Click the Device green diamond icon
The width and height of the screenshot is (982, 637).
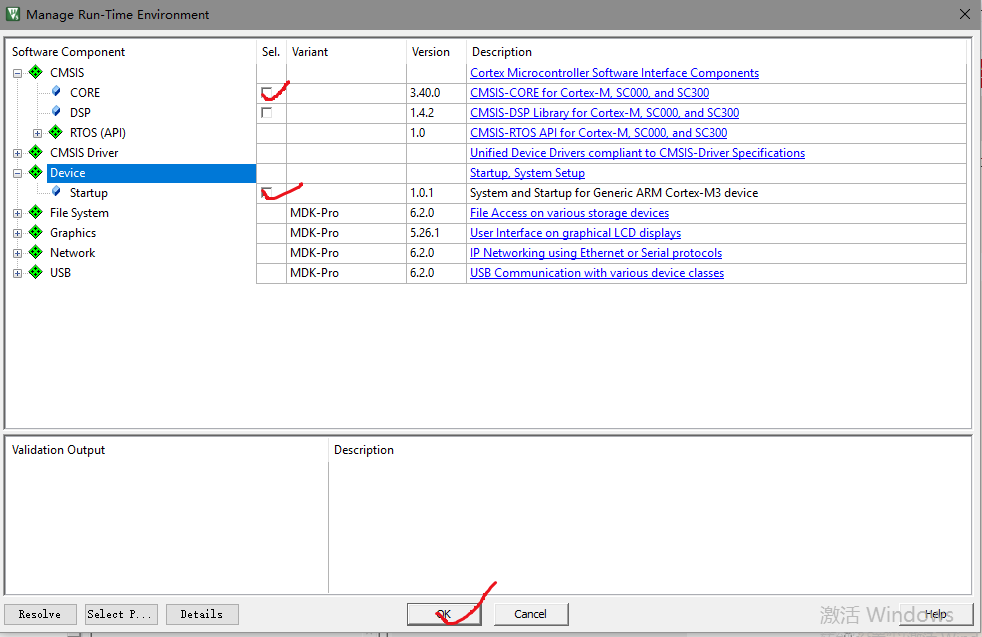(x=36, y=172)
